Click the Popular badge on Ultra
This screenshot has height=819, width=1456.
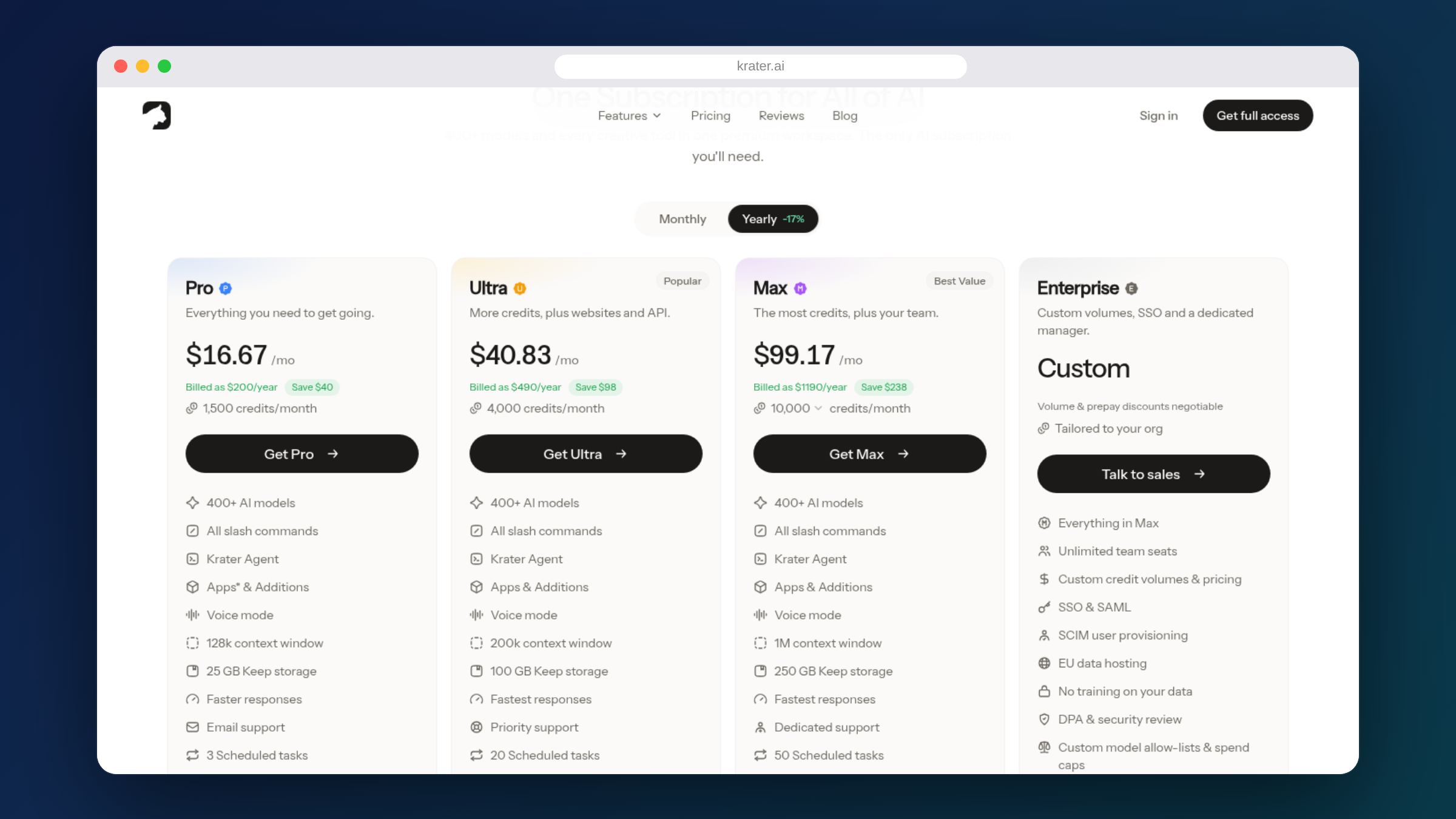pos(682,281)
